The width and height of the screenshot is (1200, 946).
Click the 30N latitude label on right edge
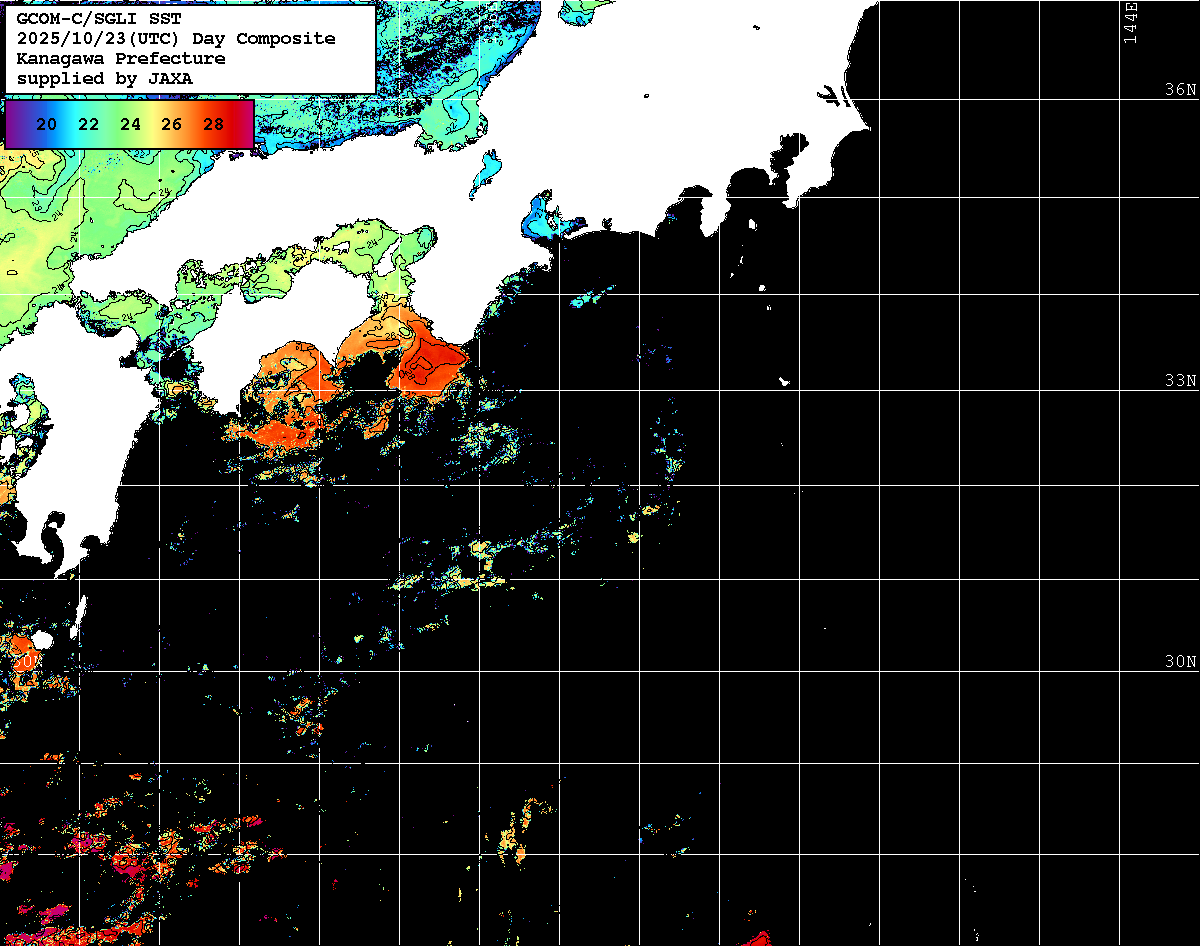(x=1180, y=662)
